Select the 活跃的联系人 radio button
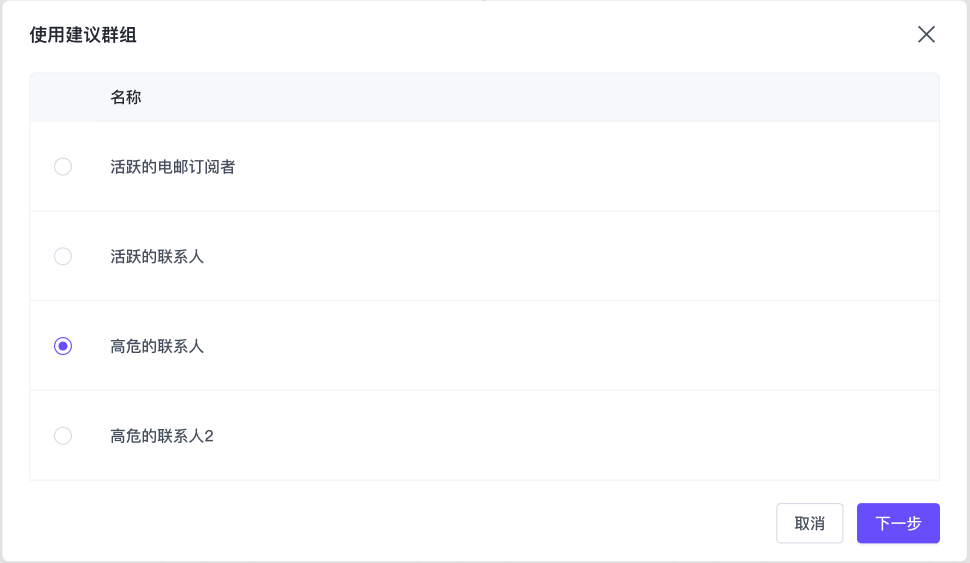The image size is (970, 563). pyautogui.click(x=63, y=257)
